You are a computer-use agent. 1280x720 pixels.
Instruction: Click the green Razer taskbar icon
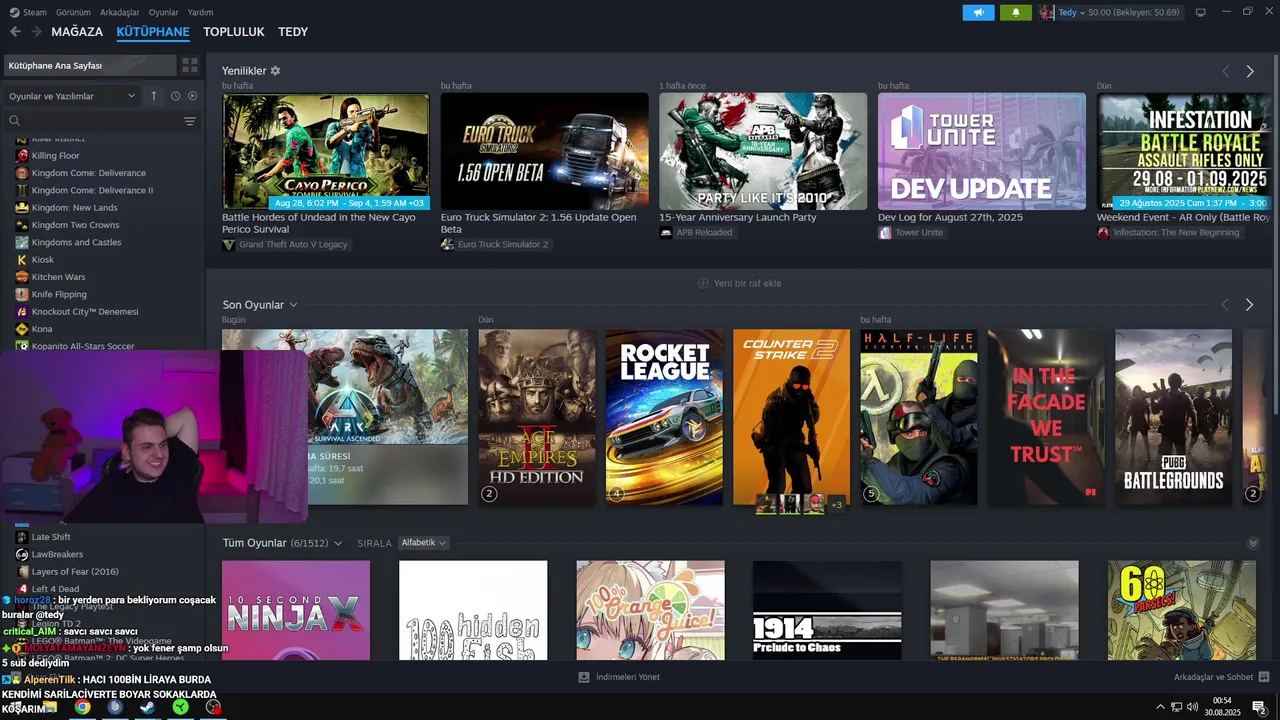point(180,707)
